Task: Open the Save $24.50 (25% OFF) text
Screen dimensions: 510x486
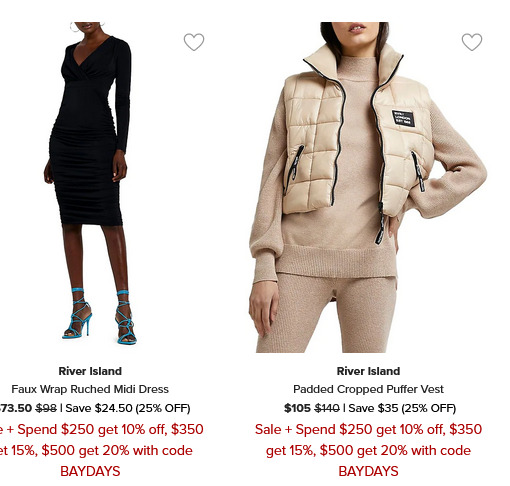Action: (x=128, y=408)
